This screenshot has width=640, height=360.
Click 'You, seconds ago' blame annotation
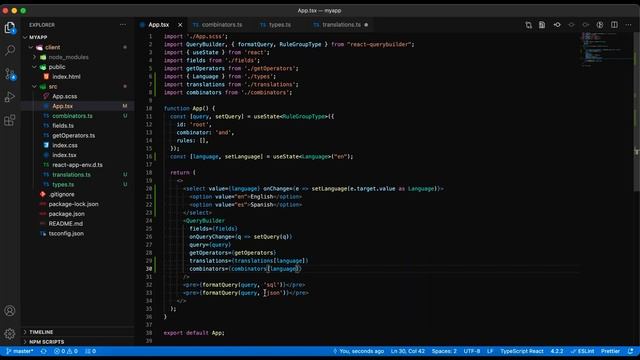tap(358, 351)
